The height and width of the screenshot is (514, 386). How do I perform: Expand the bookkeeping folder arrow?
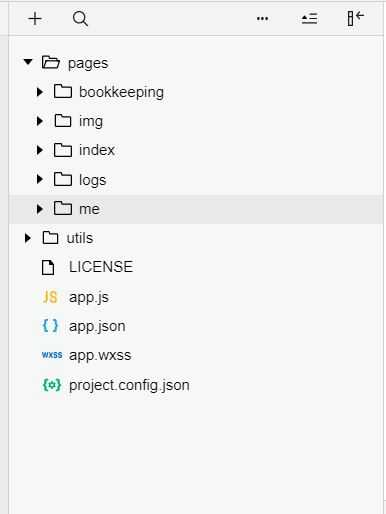(x=40, y=92)
